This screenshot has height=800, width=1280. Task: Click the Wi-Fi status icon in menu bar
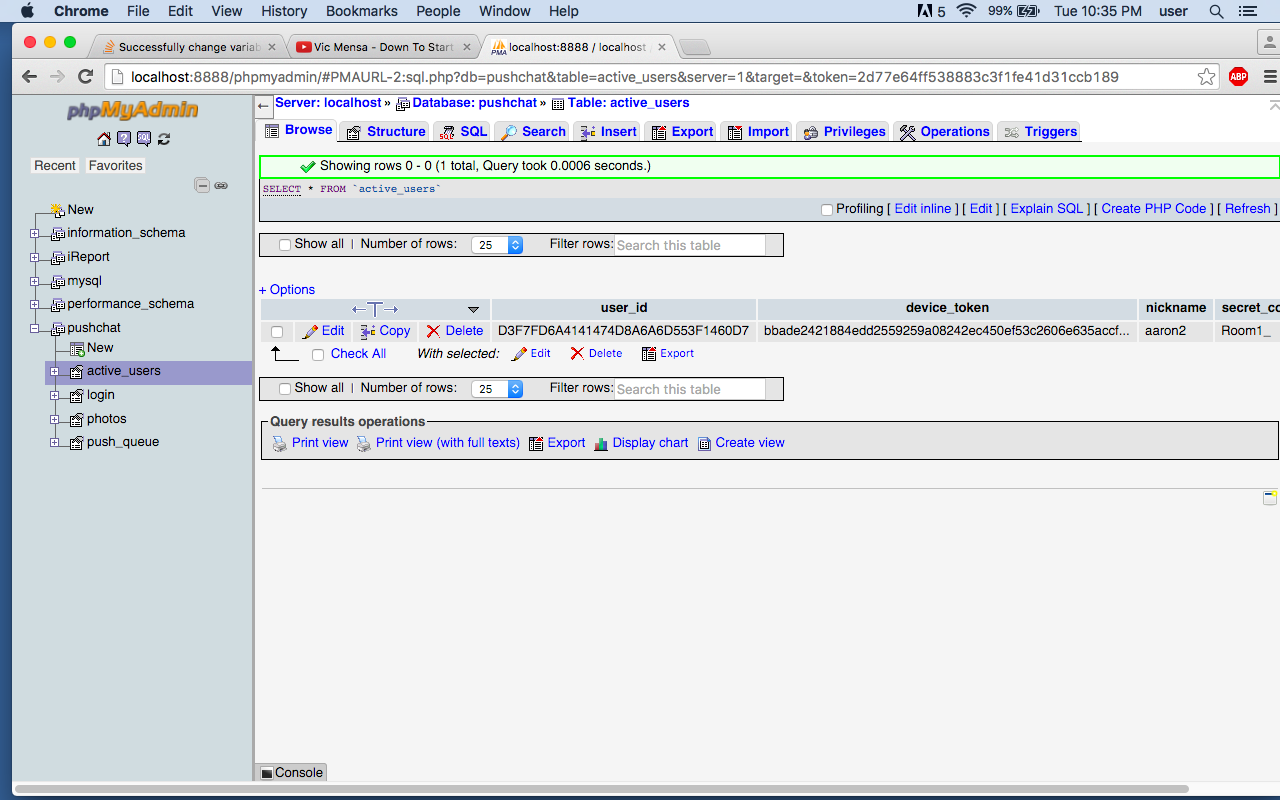coord(966,11)
